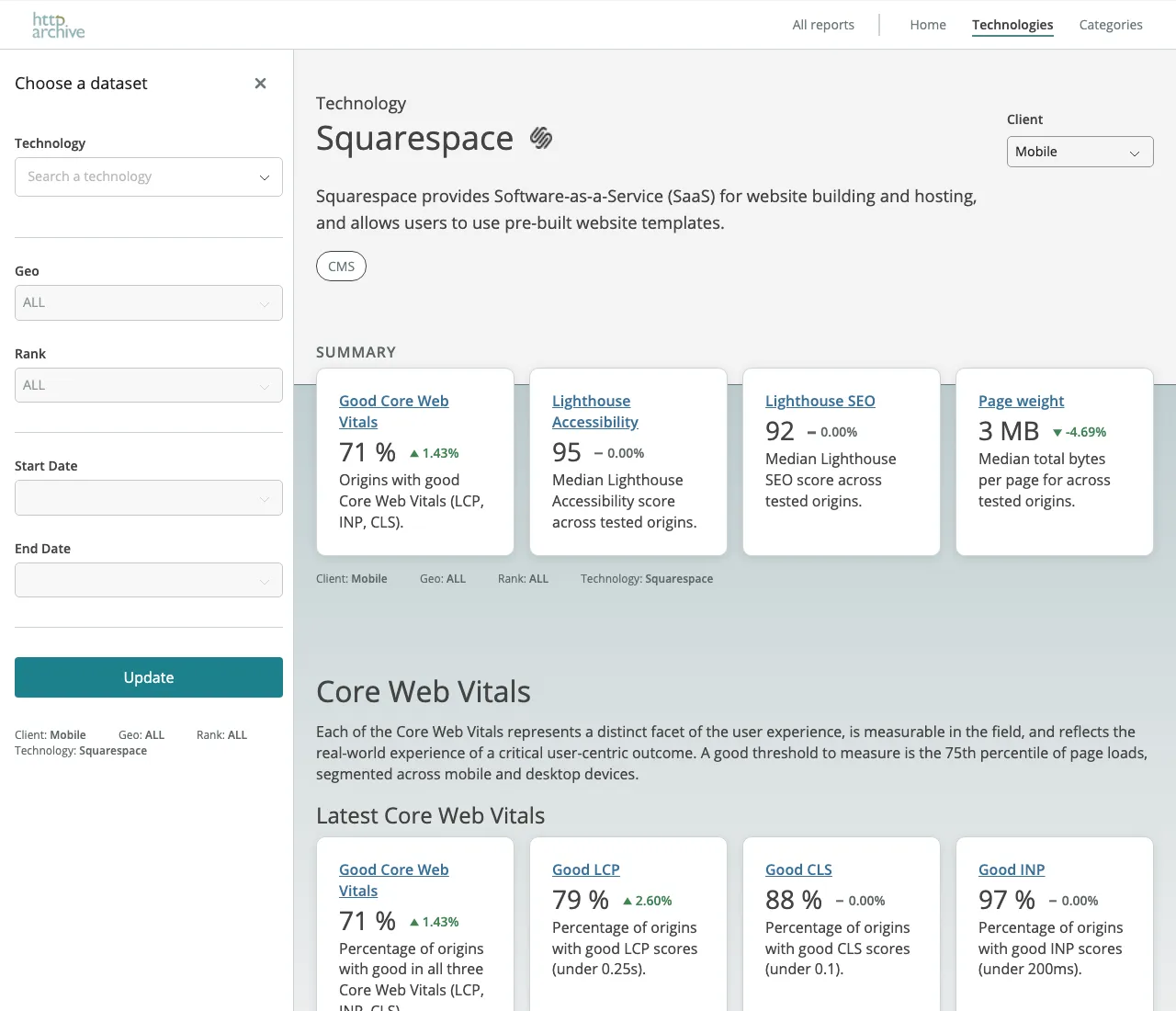Click the Update button
This screenshot has width=1176, height=1011.
(x=149, y=677)
